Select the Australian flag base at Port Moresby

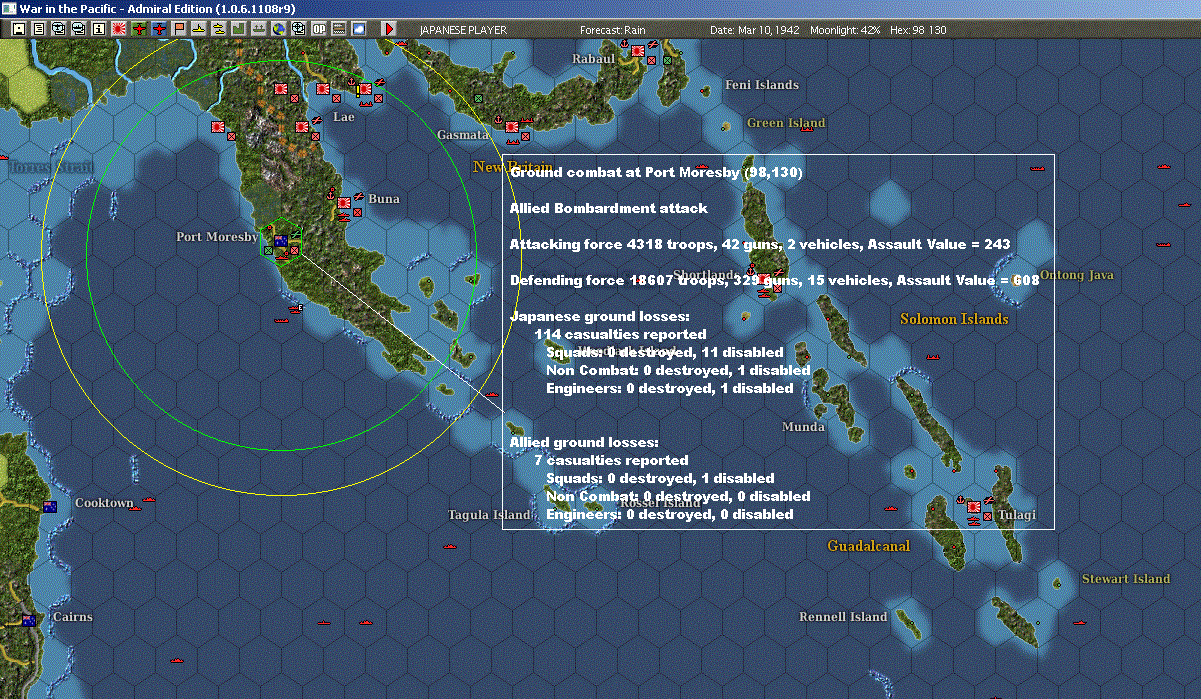(281, 240)
